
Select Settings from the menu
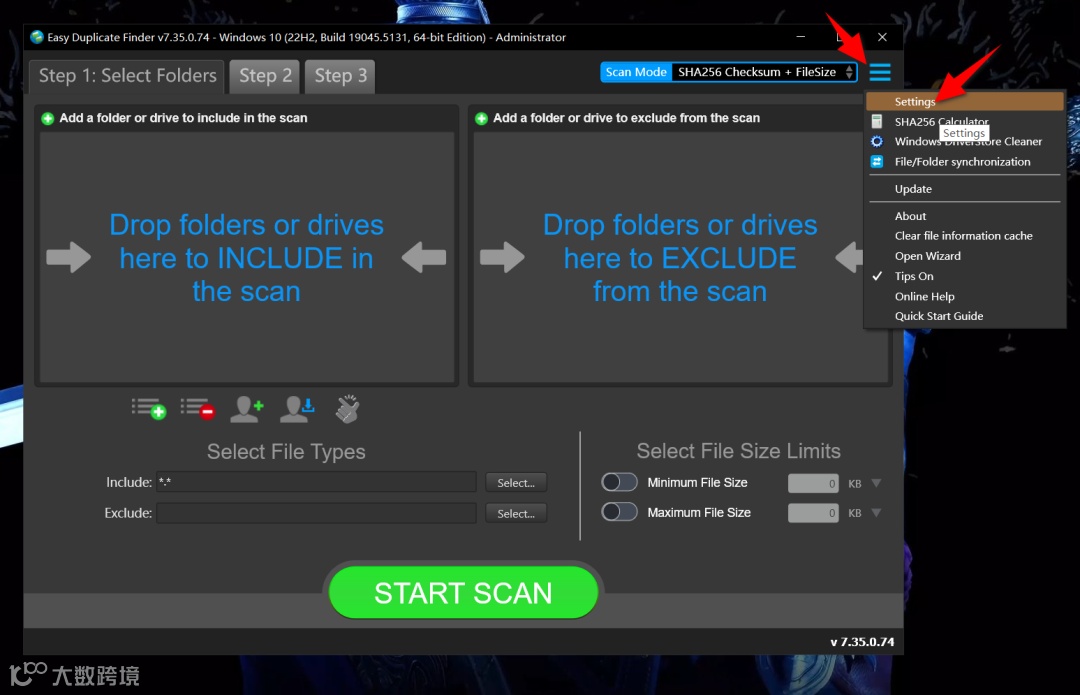964,101
